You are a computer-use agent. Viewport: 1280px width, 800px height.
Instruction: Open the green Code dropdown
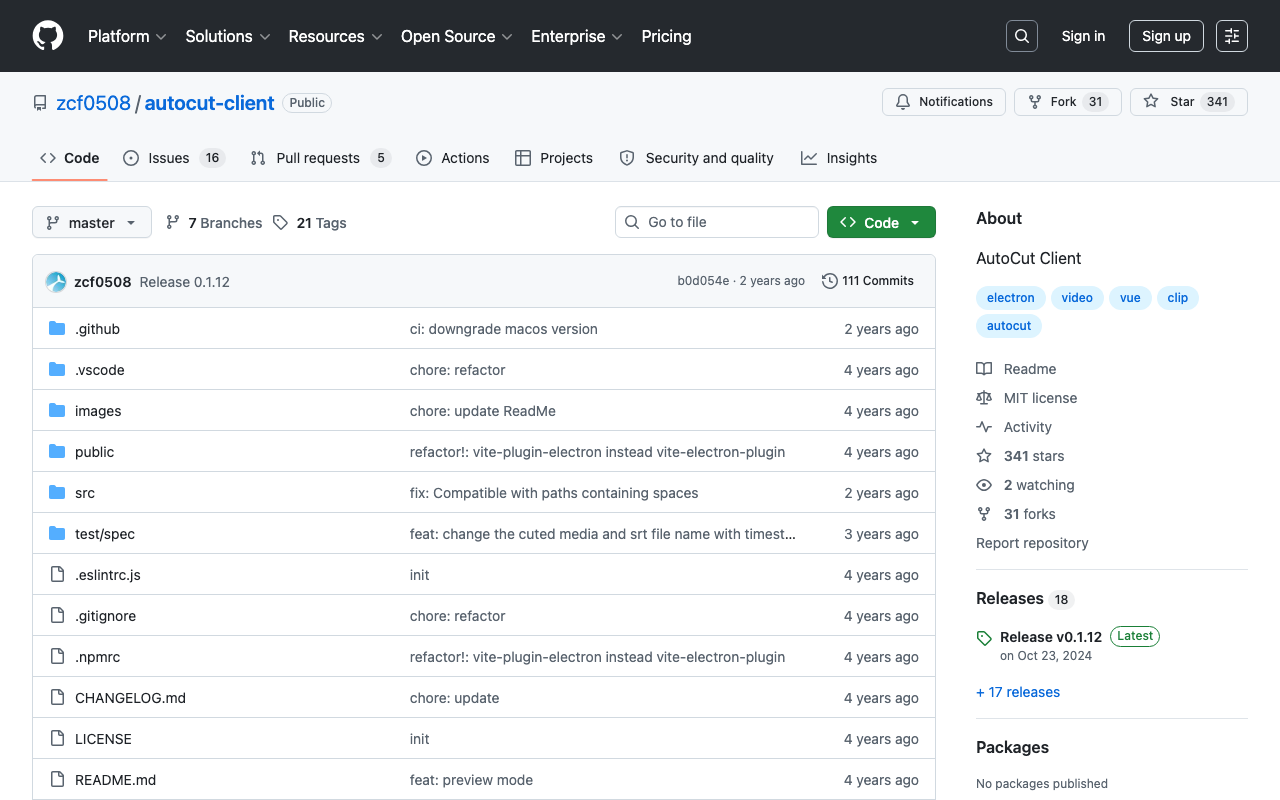coord(881,222)
